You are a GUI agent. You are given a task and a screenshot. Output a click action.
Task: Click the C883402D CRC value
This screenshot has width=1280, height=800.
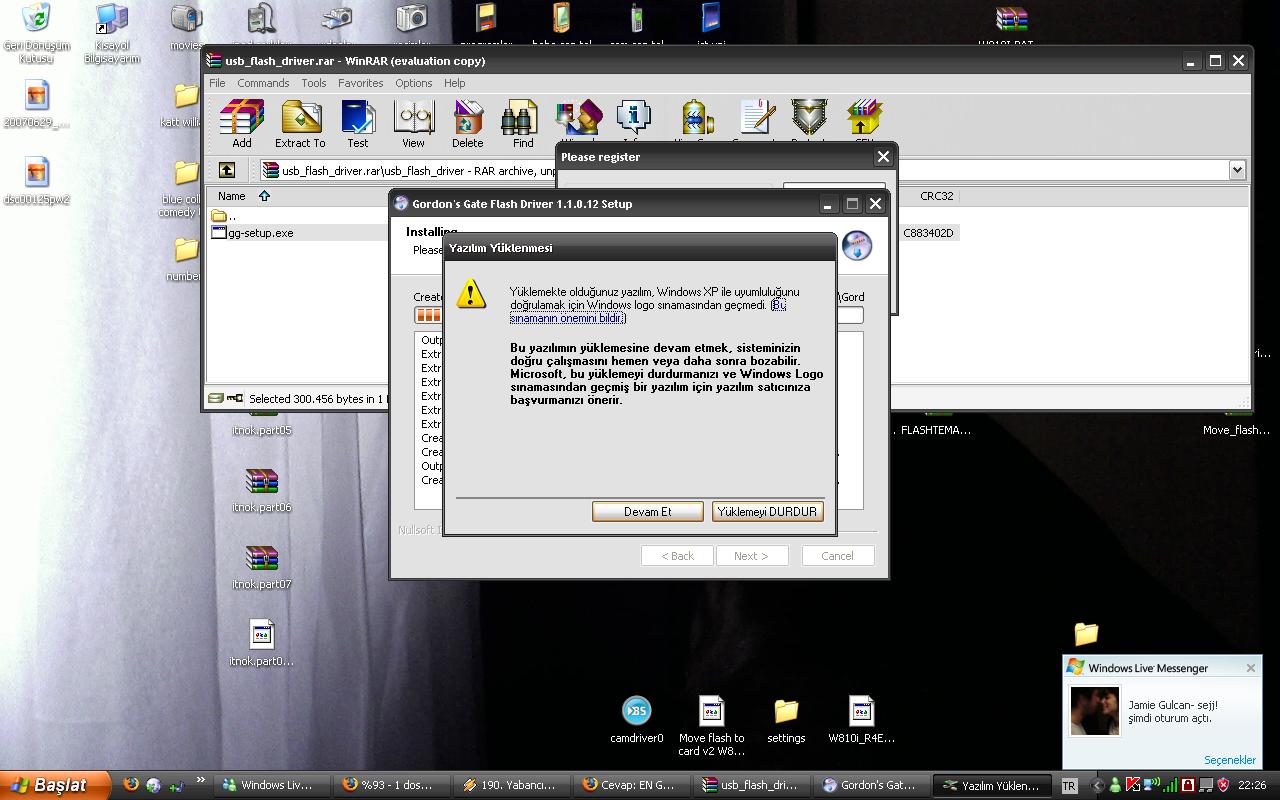929,233
